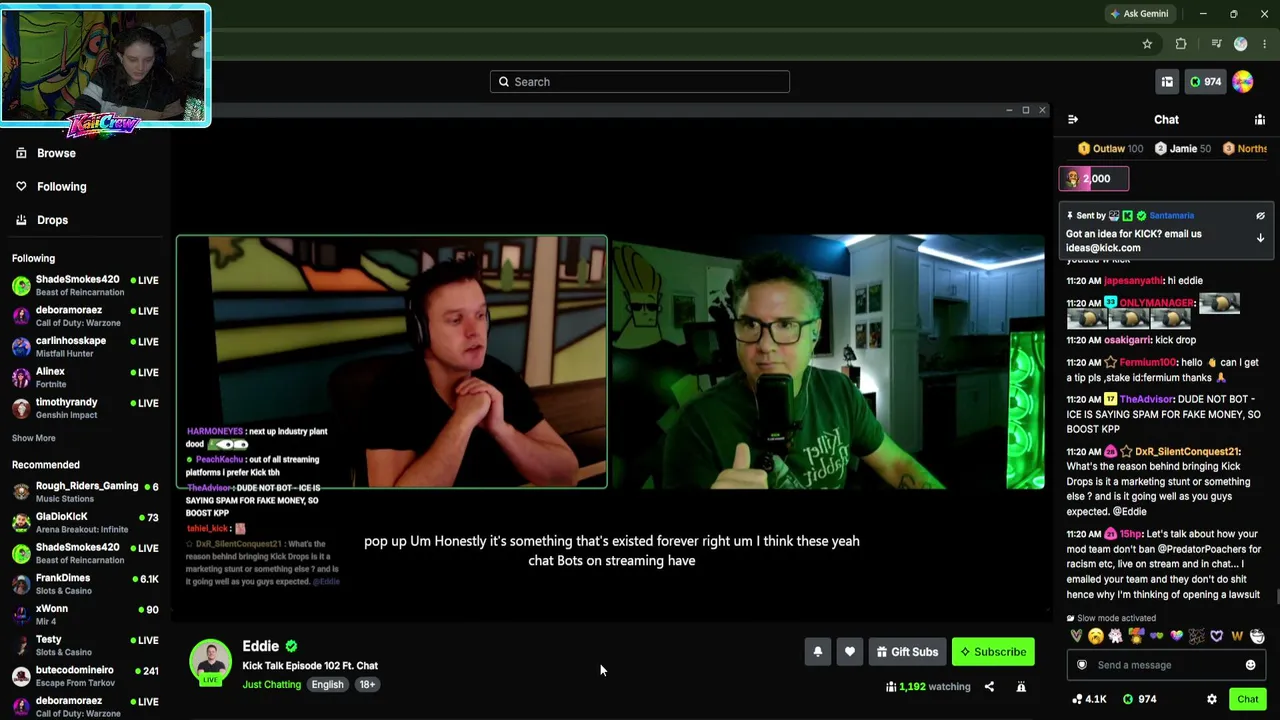This screenshot has height=720, width=1280.
Task: Click the 2,000 Kicks gift badge
Action: point(1094,179)
